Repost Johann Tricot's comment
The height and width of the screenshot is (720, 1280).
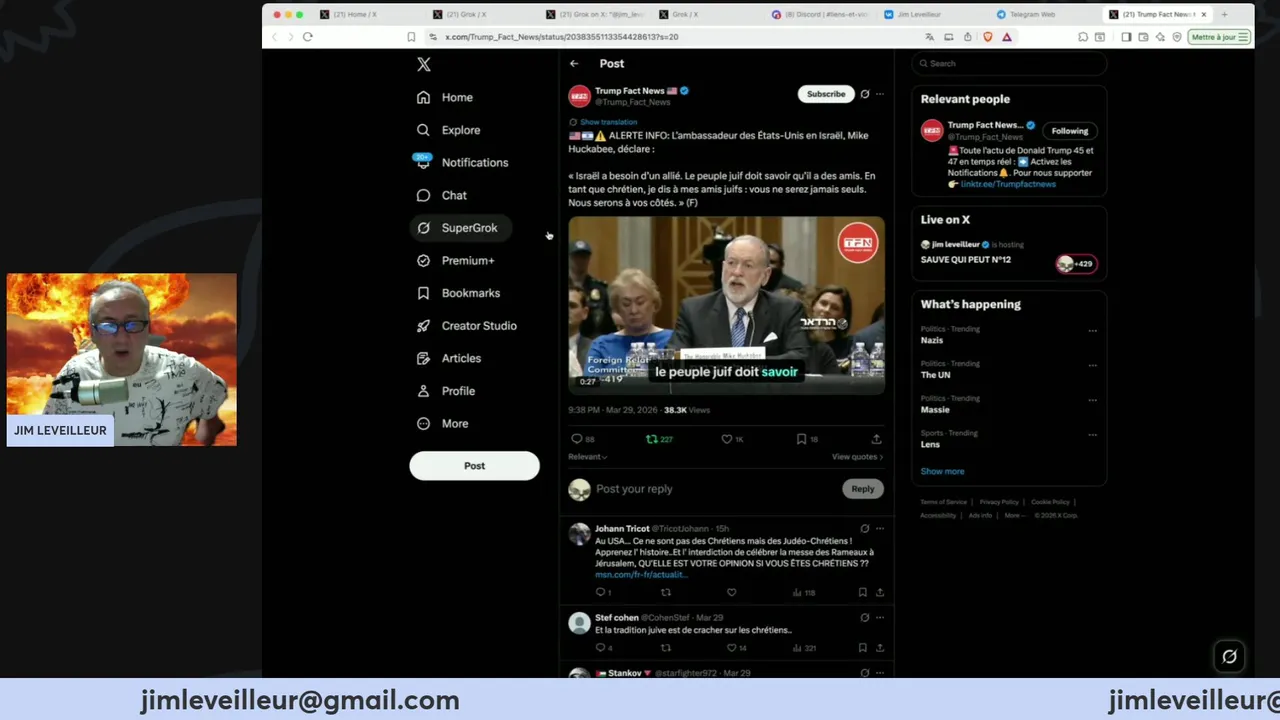tap(666, 593)
